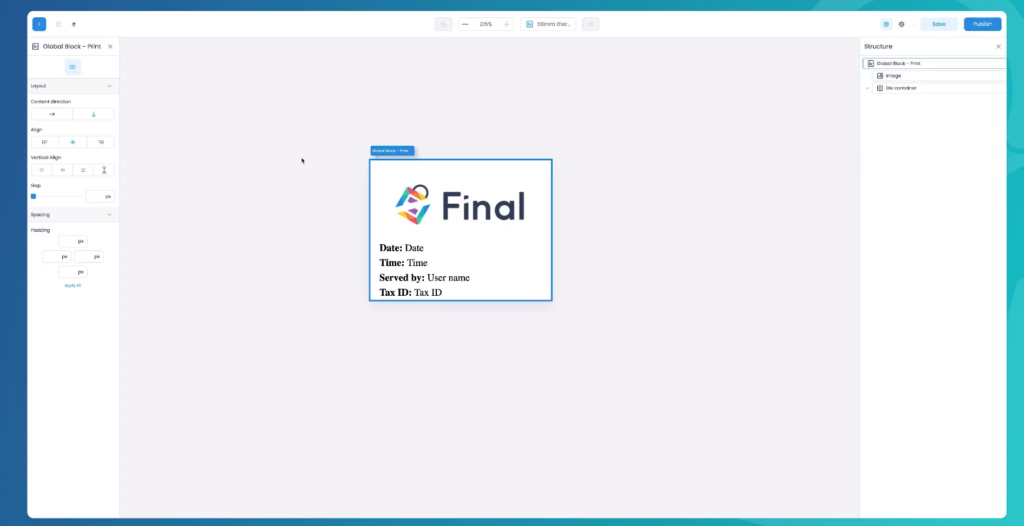Click the paper icon in the 58mm selector
Screen dimensions: 1024x526
click(530, 24)
